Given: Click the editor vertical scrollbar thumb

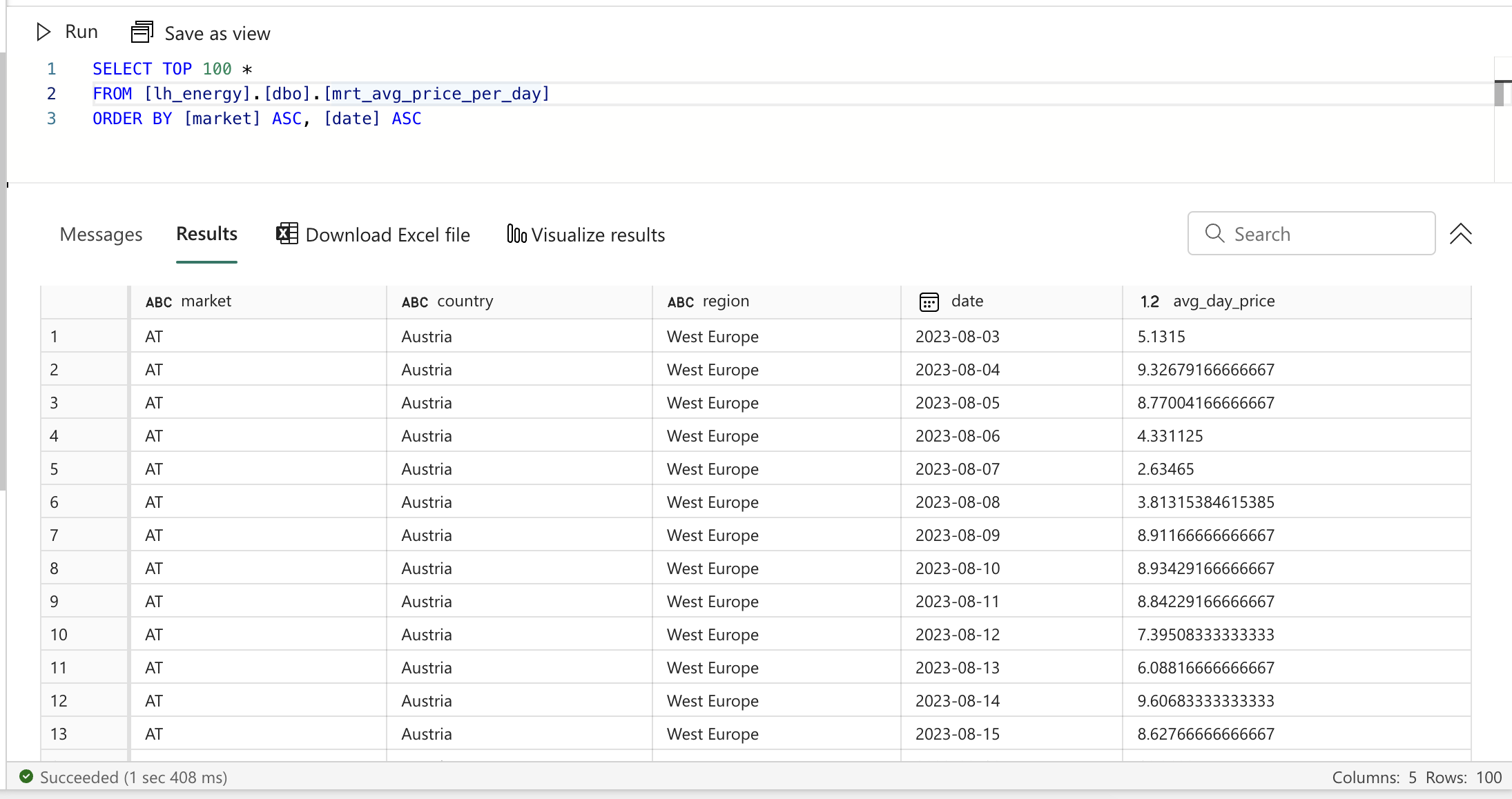Looking at the screenshot, I should [x=1499, y=93].
